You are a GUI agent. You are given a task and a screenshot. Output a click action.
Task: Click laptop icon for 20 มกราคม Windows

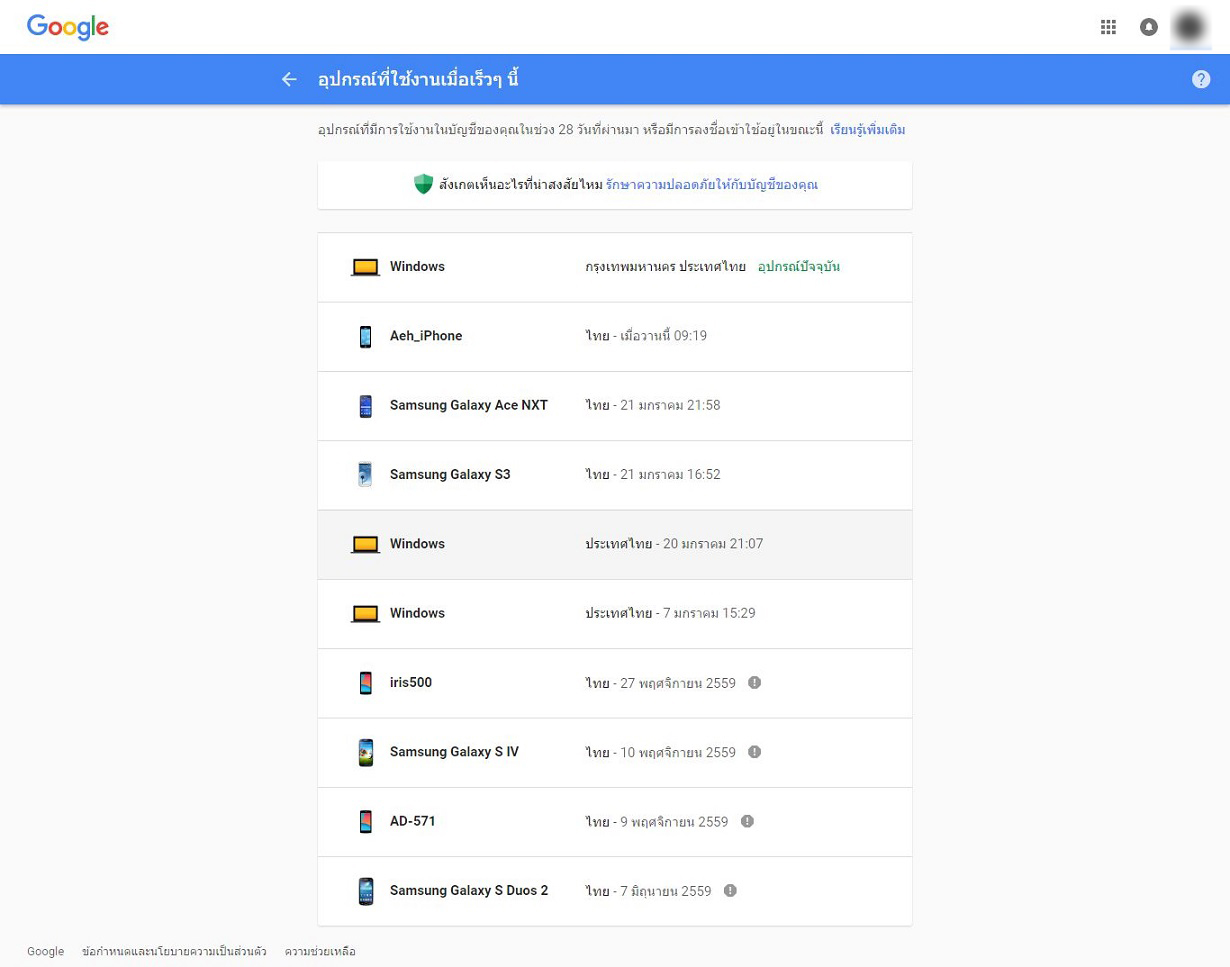point(365,544)
